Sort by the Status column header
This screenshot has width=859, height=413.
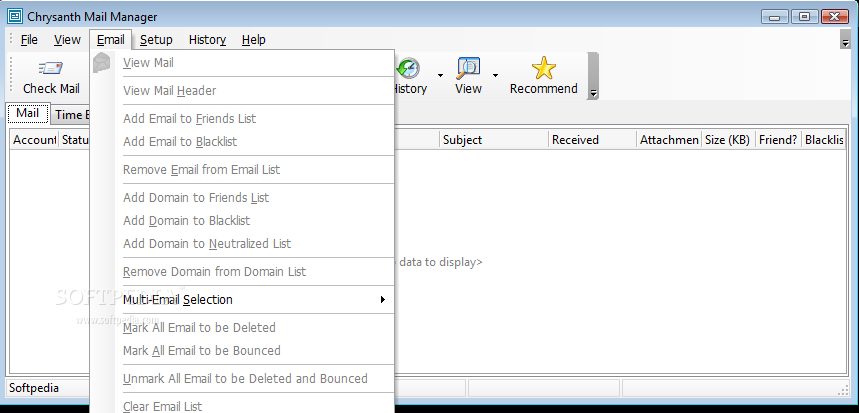point(75,140)
